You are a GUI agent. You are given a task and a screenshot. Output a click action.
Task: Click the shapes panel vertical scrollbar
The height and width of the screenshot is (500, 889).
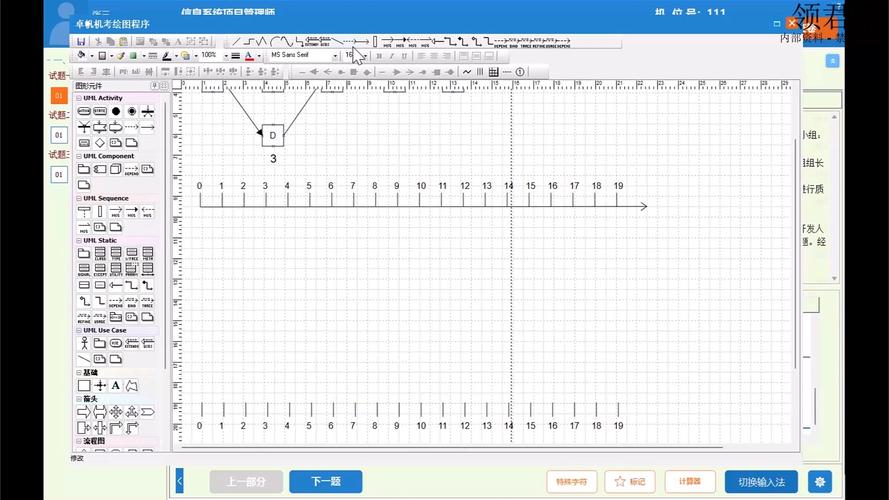(x=166, y=235)
